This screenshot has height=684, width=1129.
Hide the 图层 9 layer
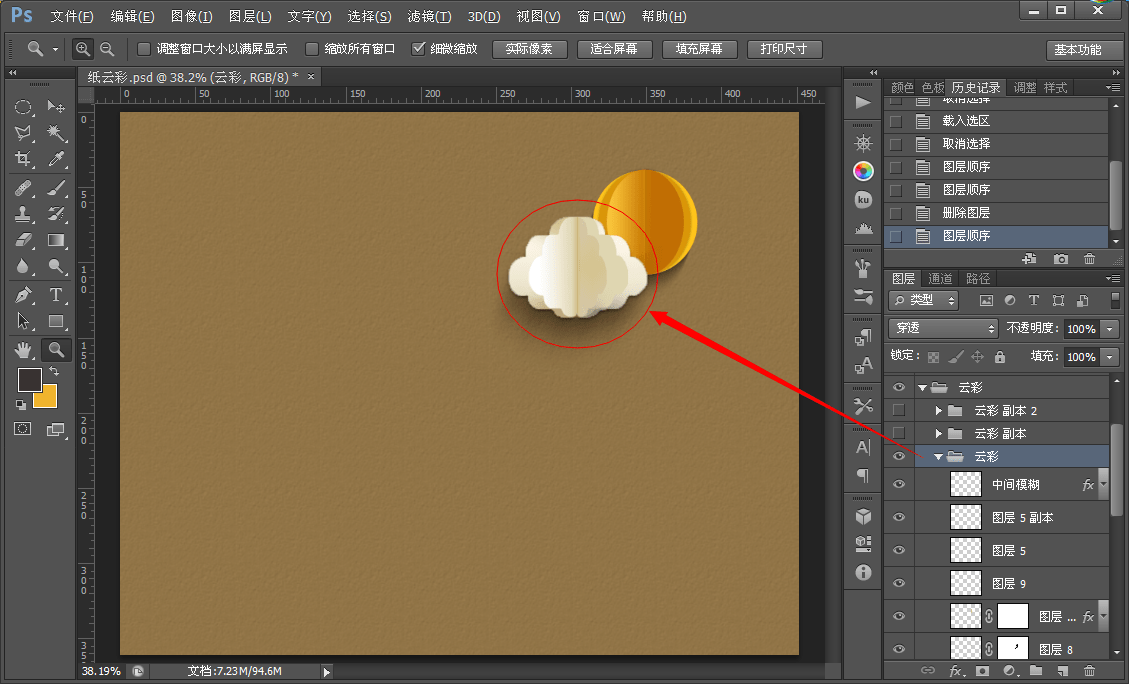tap(899, 583)
